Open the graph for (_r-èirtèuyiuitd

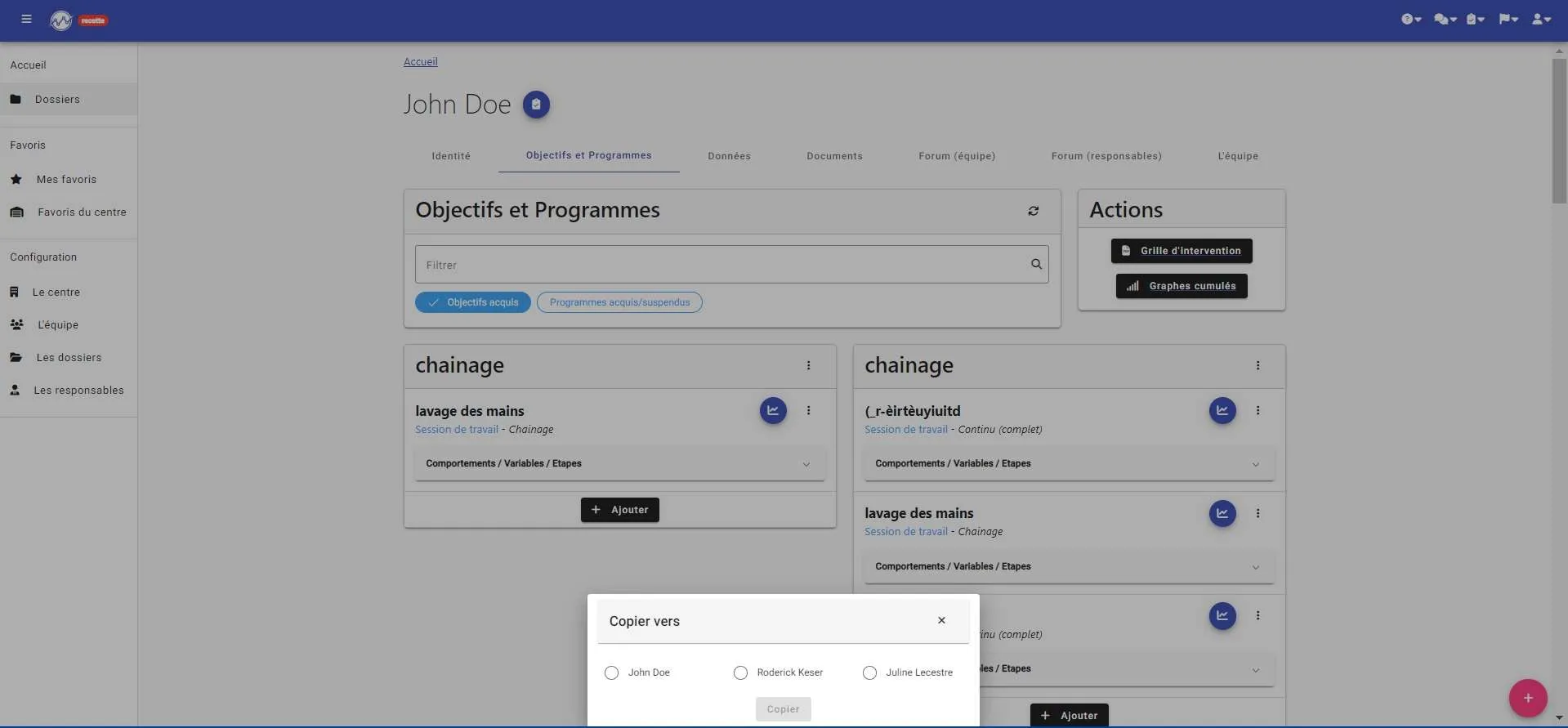click(1222, 410)
